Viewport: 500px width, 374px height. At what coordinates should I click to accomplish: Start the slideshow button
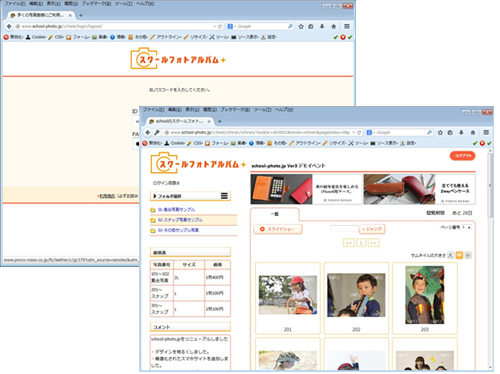pos(278,229)
